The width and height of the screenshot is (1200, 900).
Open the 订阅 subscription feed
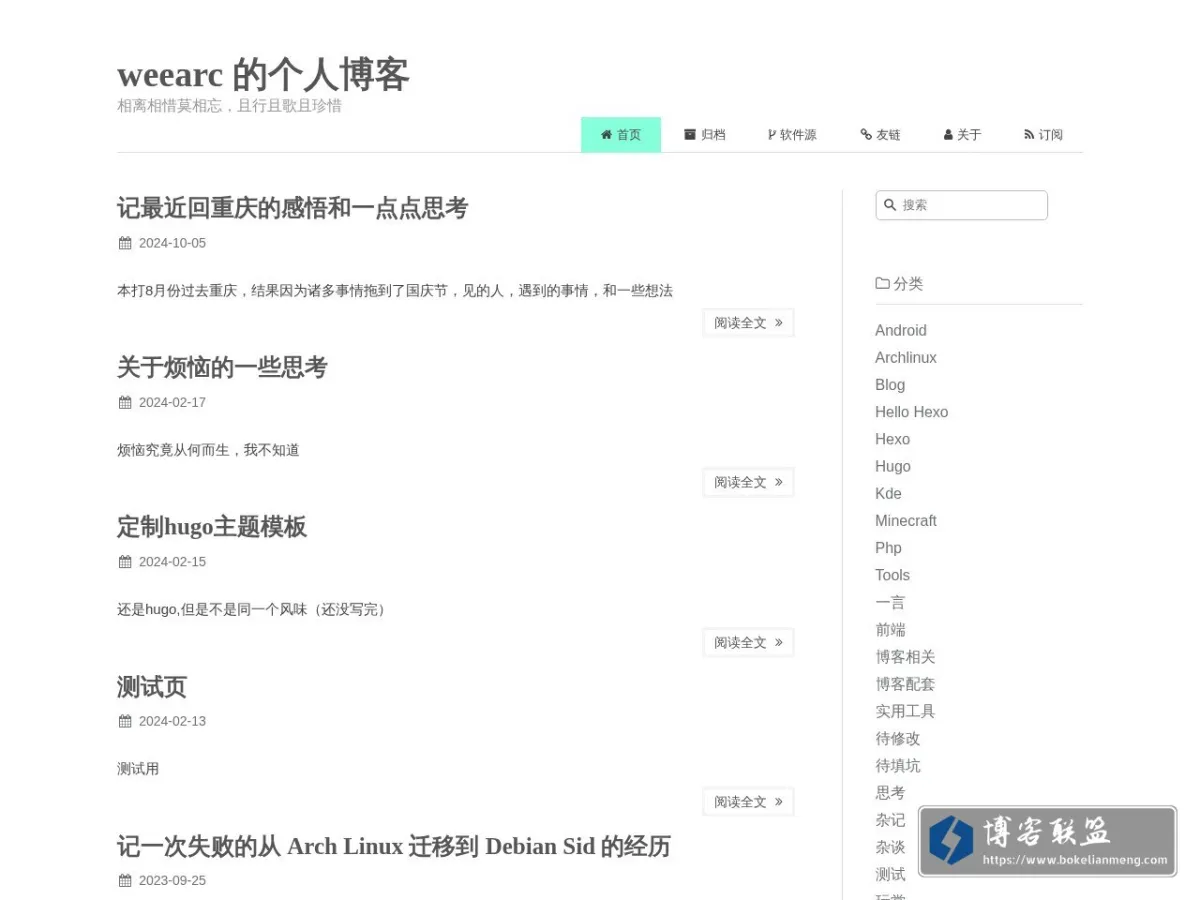point(1043,135)
